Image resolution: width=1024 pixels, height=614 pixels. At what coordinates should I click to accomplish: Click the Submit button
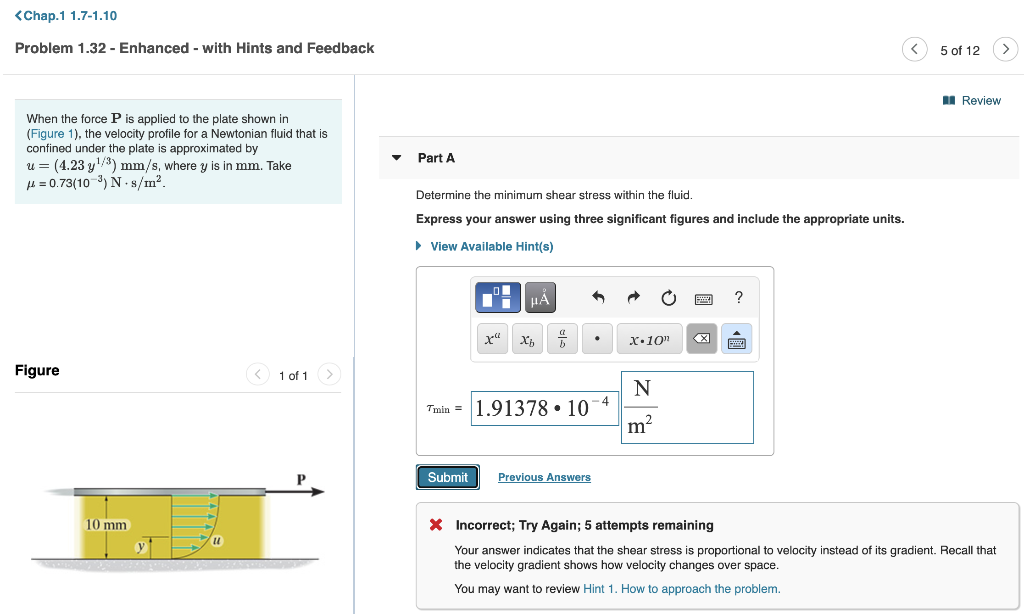pyautogui.click(x=447, y=477)
